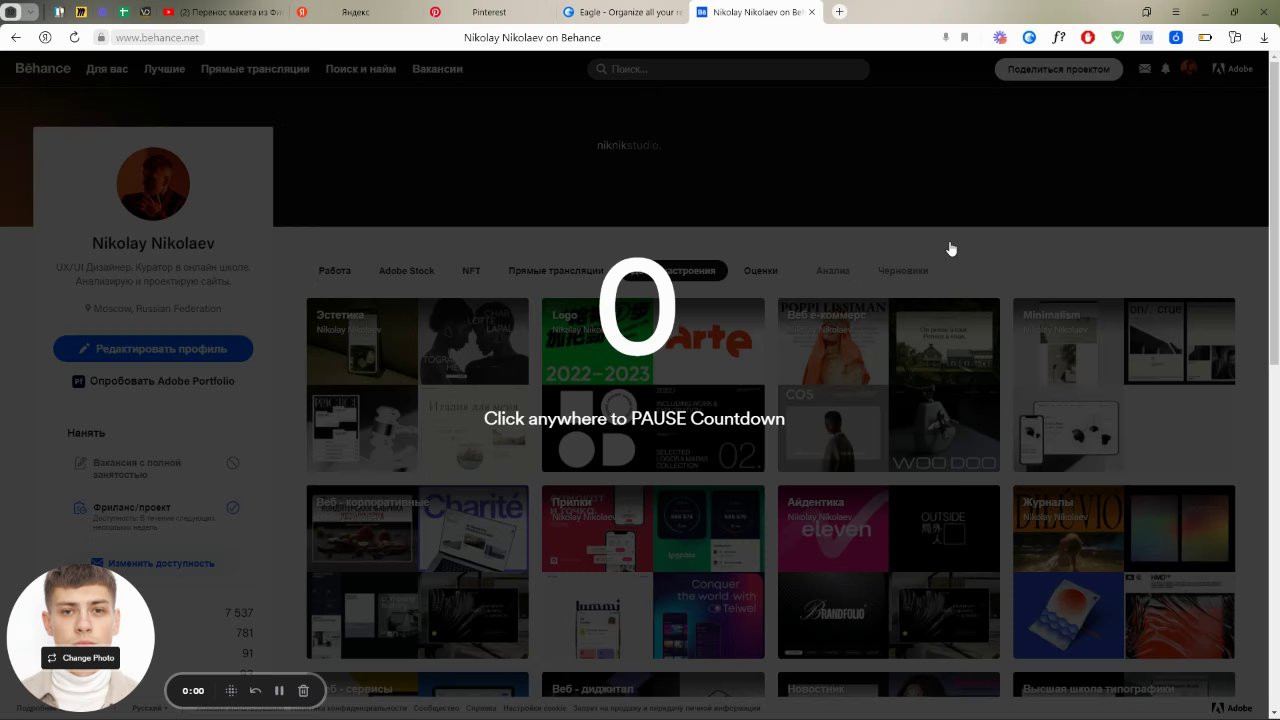
Task: Open Behance notifications bell
Action: pyautogui.click(x=1165, y=69)
